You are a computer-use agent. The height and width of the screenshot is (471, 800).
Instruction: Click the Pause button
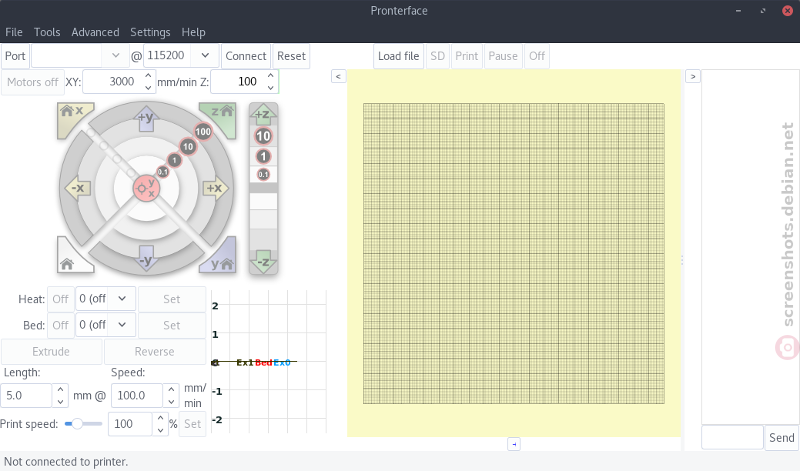[503, 56]
